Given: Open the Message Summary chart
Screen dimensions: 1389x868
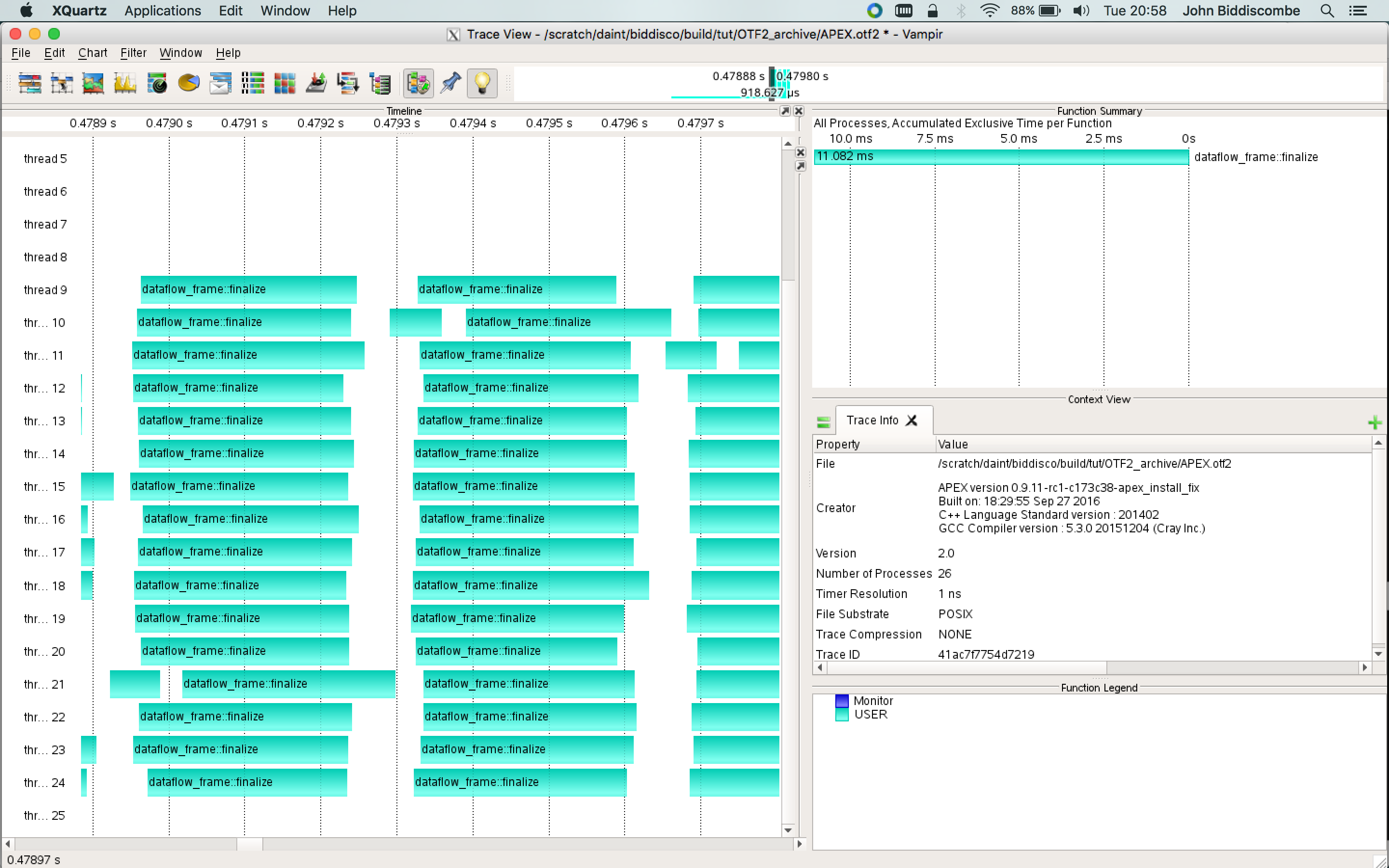Looking at the screenshot, I should pos(220,83).
